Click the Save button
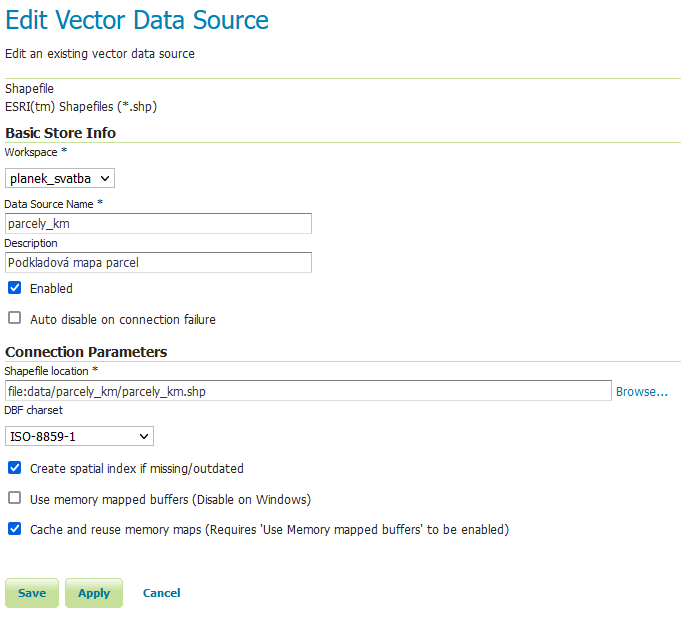 [x=32, y=593]
